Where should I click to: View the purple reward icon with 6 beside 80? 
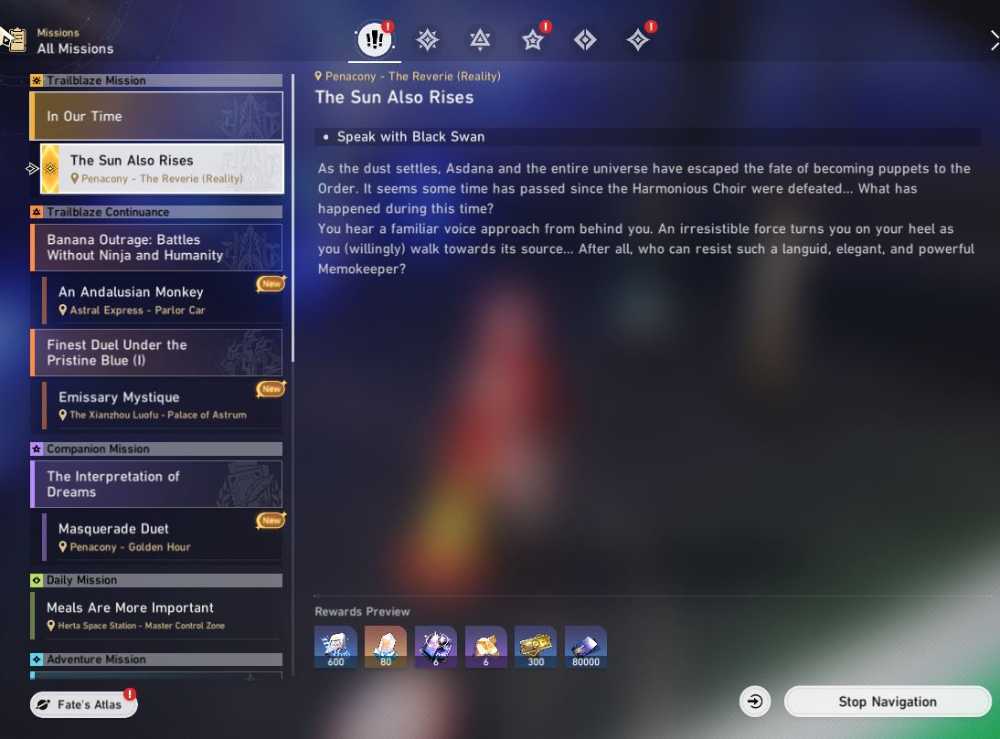(436, 647)
